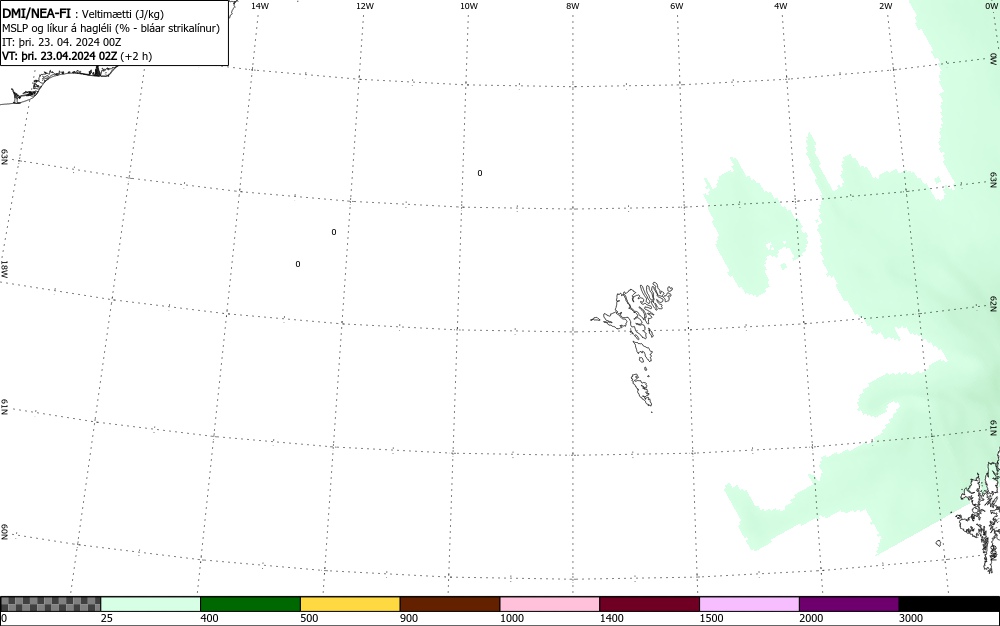Click the pink 1000–1400 legend swatch
The height and width of the screenshot is (626, 1000).
[550, 604]
